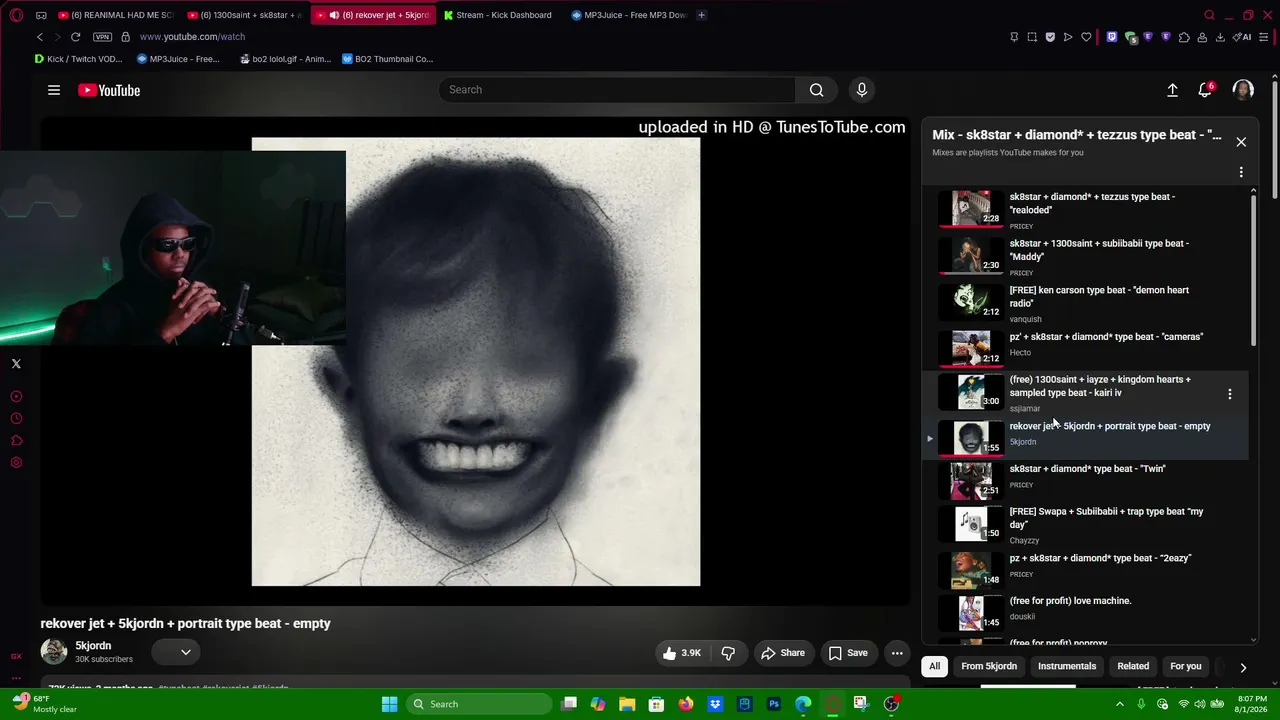Open more actions menu under the video
This screenshot has width=1280, height=720.
(897, 653)
